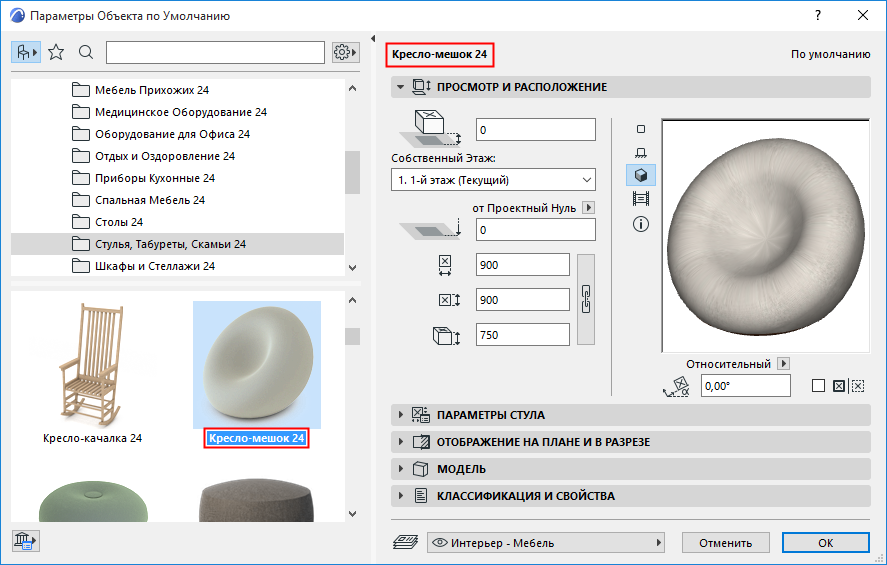This screenshot has width=887, height=565.
Task: Switch preview to 3D shaded view
Action: 641,175
